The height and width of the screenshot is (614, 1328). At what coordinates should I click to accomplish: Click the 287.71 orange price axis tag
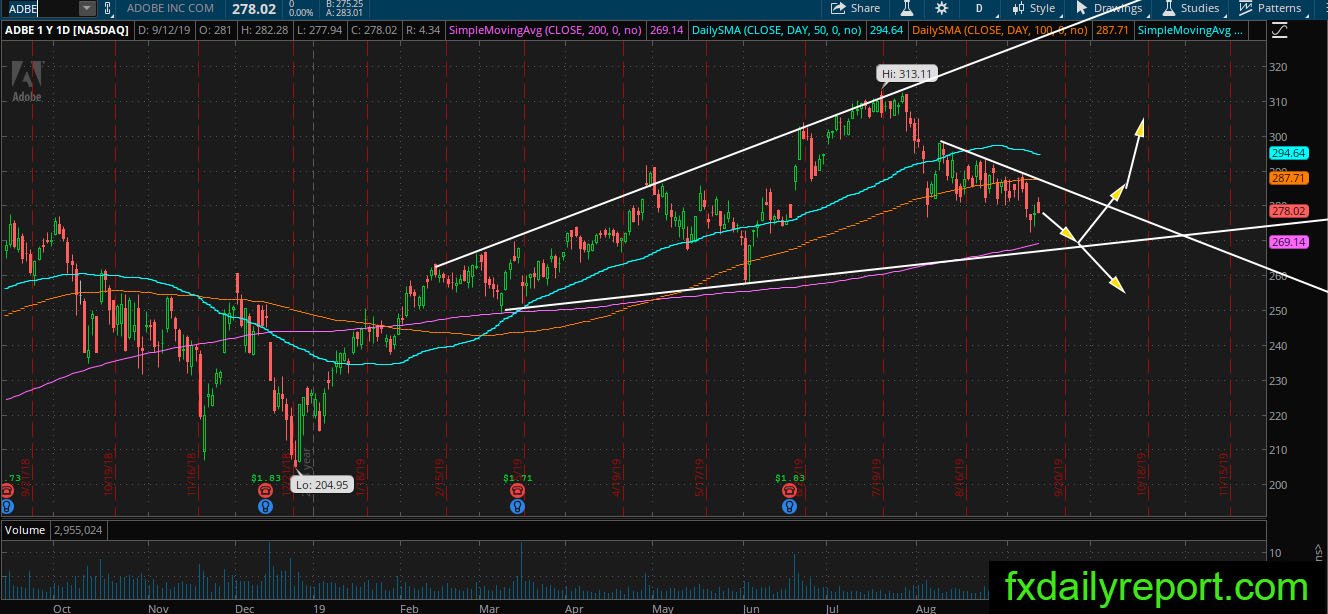pos(1289,178)
